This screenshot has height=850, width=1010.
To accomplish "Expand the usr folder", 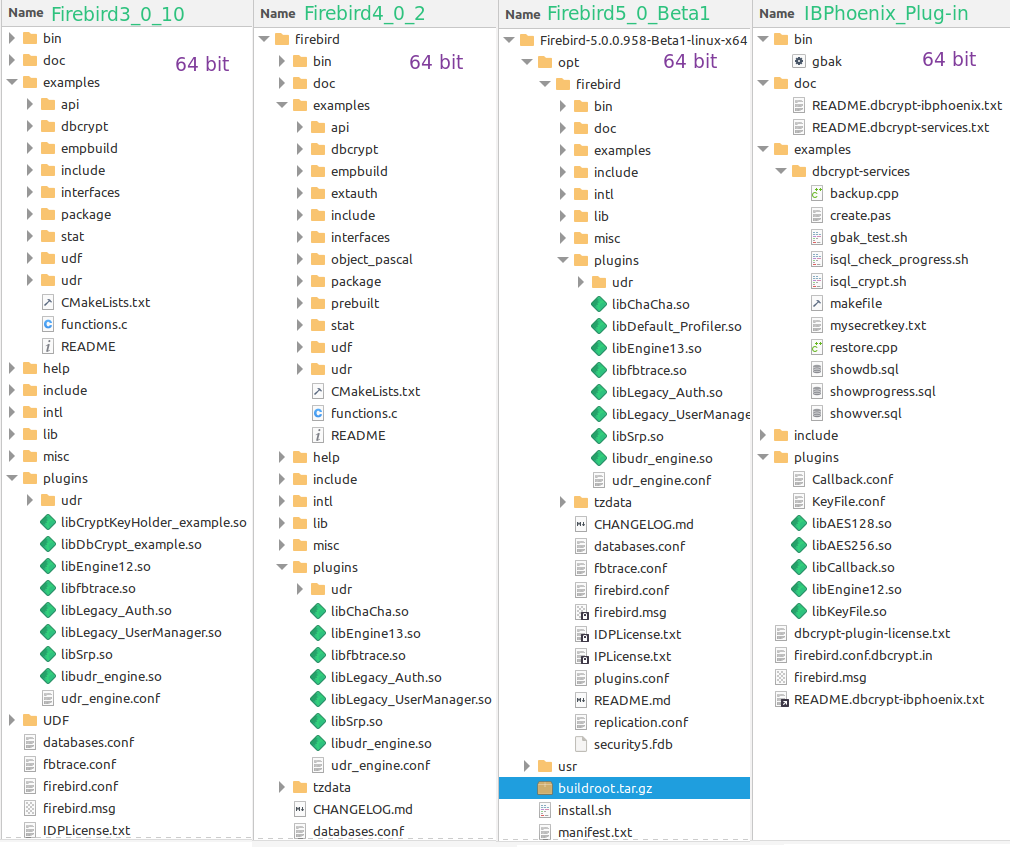I will 527,766.
